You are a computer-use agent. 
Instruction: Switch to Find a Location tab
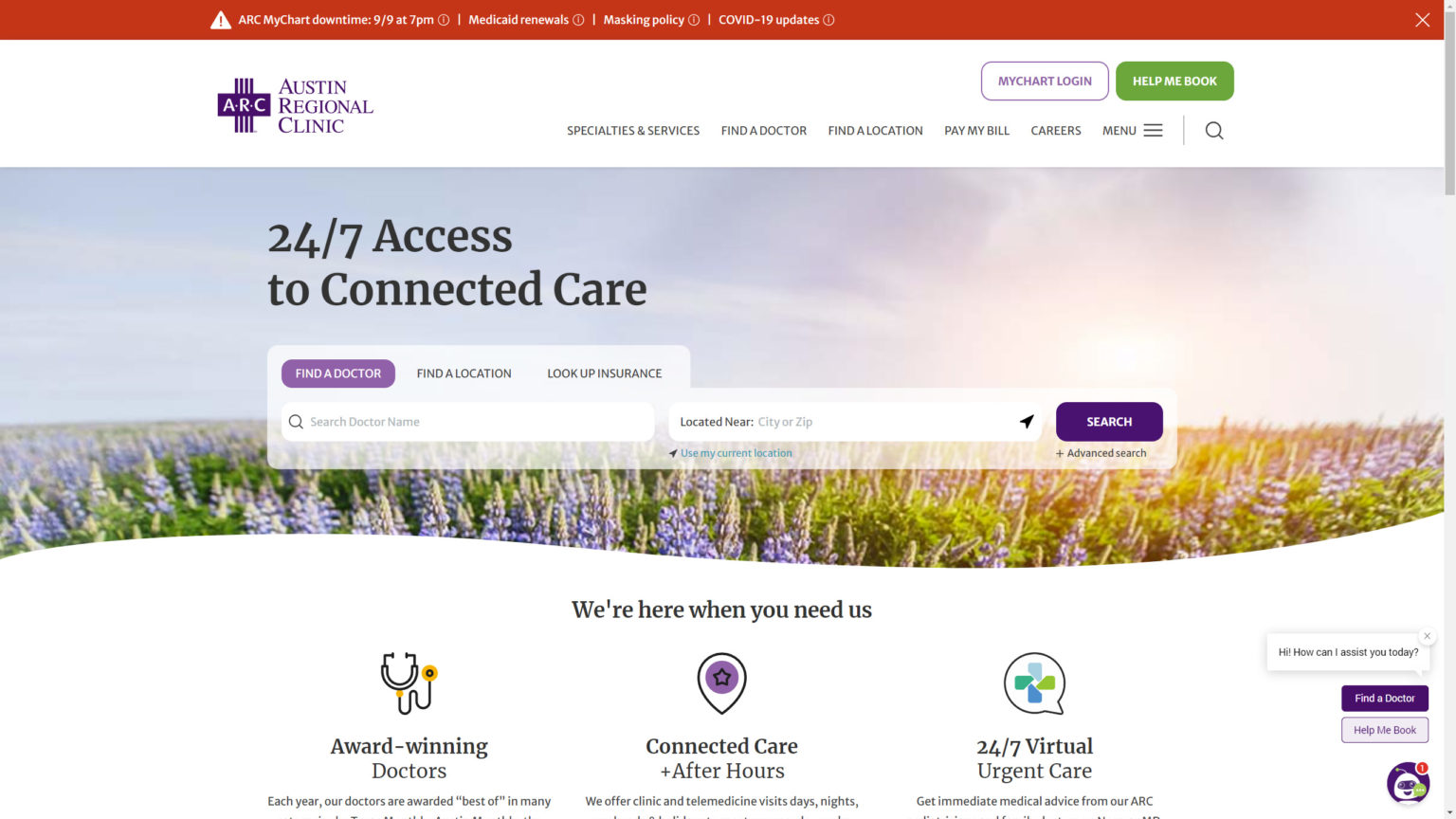point(464,373)
